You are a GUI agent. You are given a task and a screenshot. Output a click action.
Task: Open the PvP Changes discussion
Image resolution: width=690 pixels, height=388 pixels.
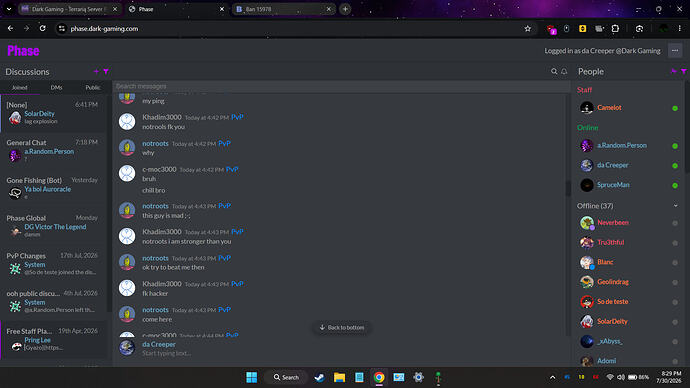coord(54,264)
